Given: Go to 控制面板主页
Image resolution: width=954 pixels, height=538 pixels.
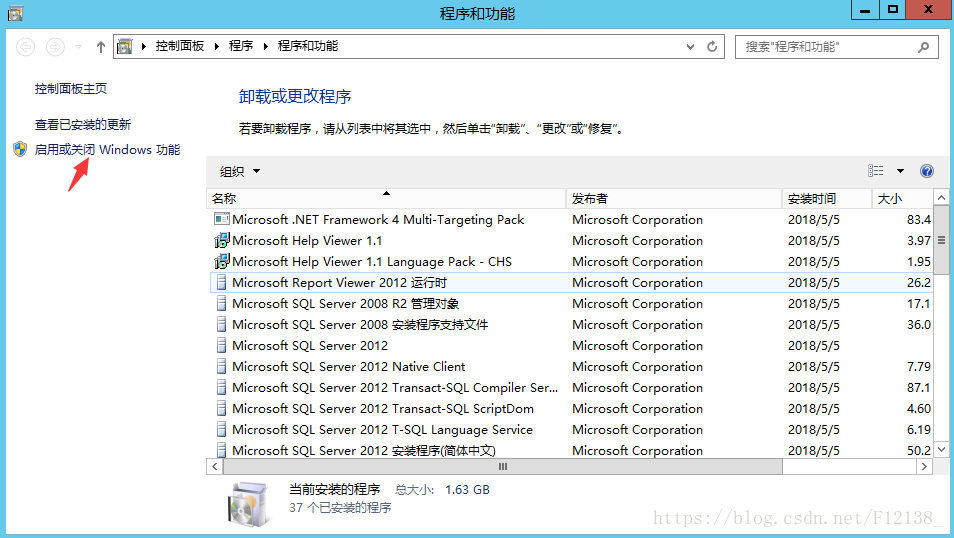Looking at the screenshot, I should click(71, 89).
